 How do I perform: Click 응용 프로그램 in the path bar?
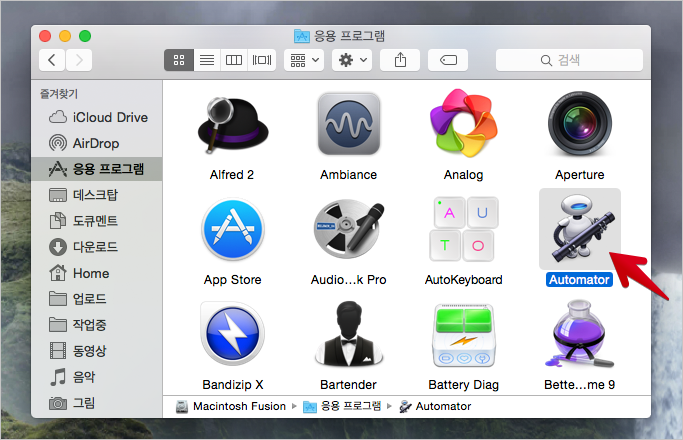point(342,406)
